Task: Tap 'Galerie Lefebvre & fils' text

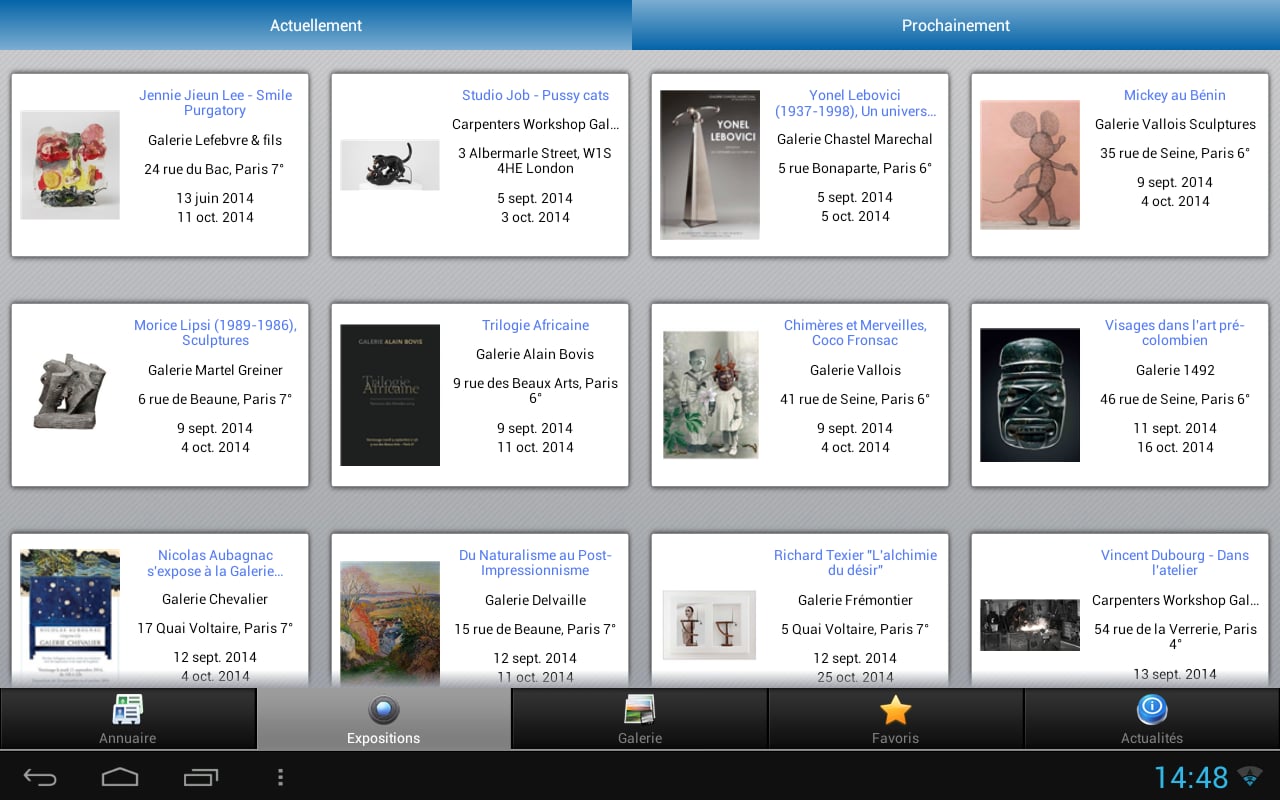Action: pyautogui.click(x=215, y=140)
